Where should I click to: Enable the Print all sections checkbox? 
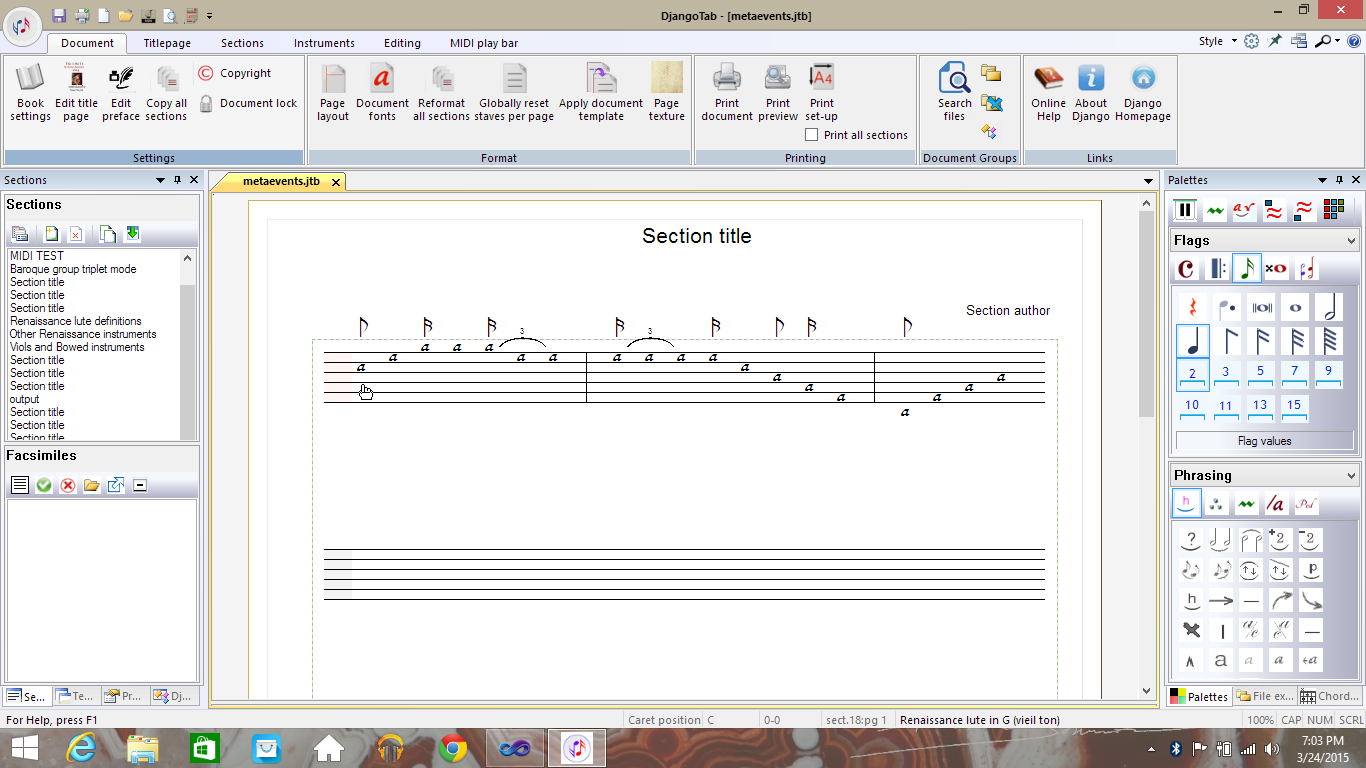(812, 135)
